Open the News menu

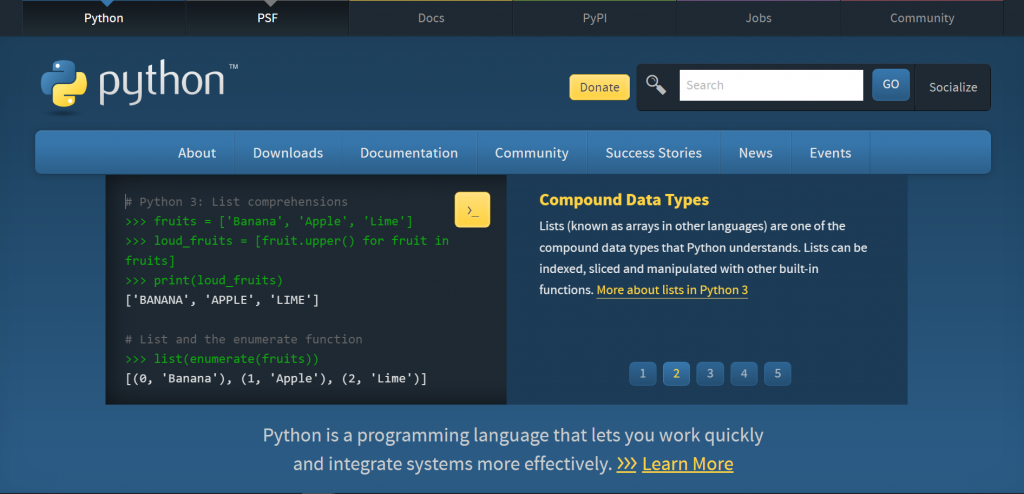pyautogui.click(x=756, y=153)
